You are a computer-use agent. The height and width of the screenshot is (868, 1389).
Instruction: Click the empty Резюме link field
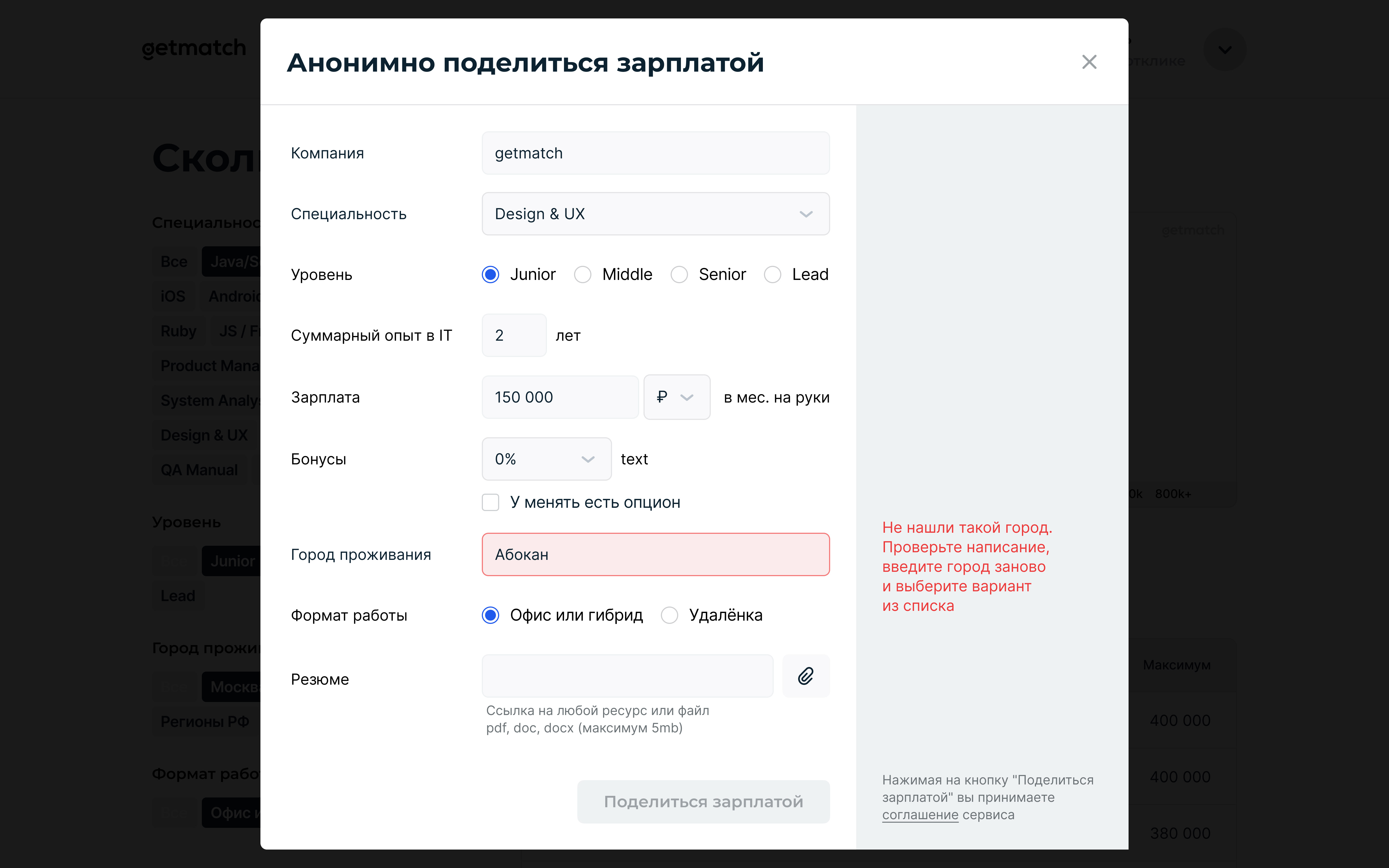[x=627, y=676]
